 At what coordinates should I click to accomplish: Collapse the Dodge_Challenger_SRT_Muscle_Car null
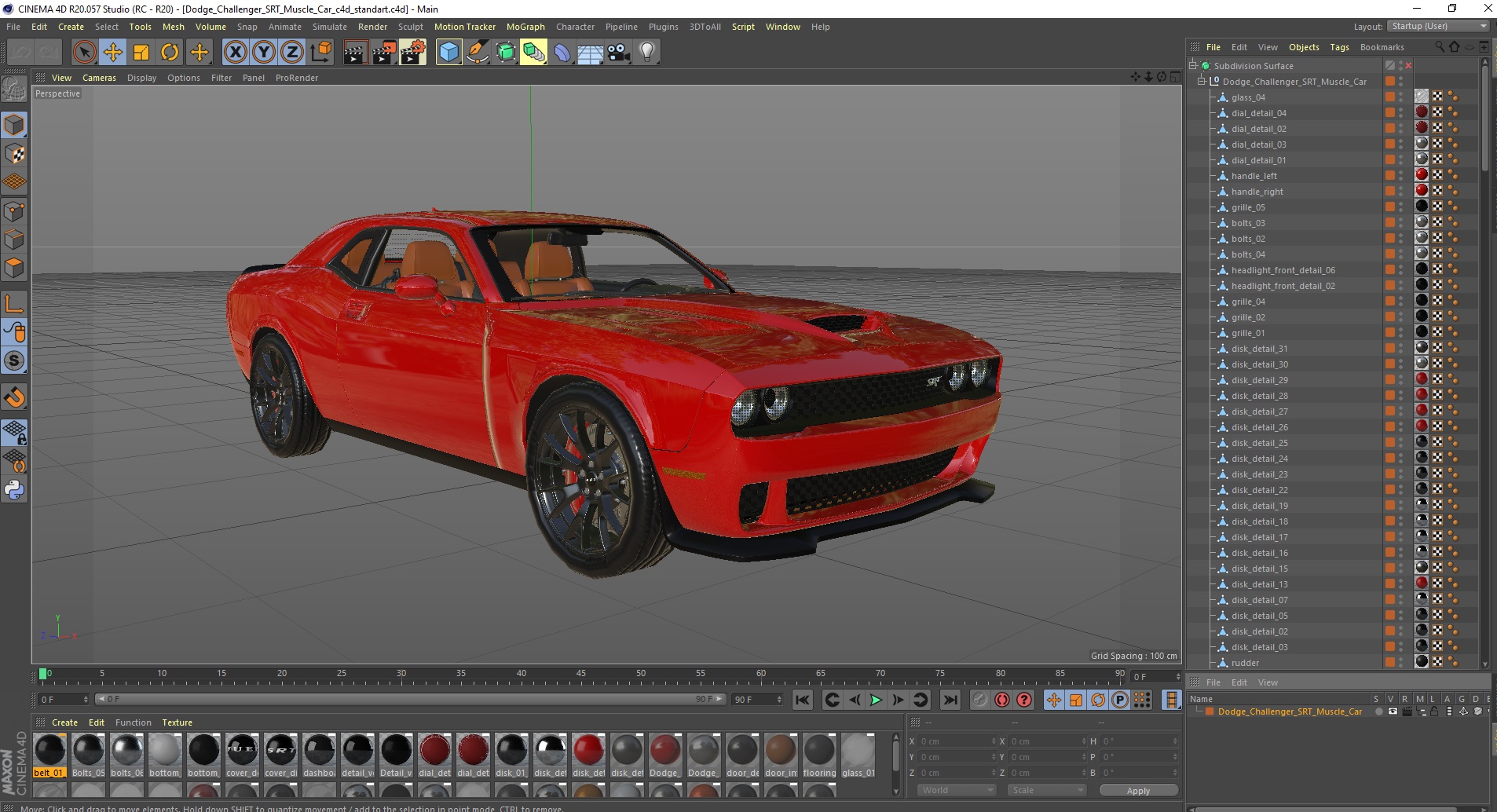pos(1201,81)
